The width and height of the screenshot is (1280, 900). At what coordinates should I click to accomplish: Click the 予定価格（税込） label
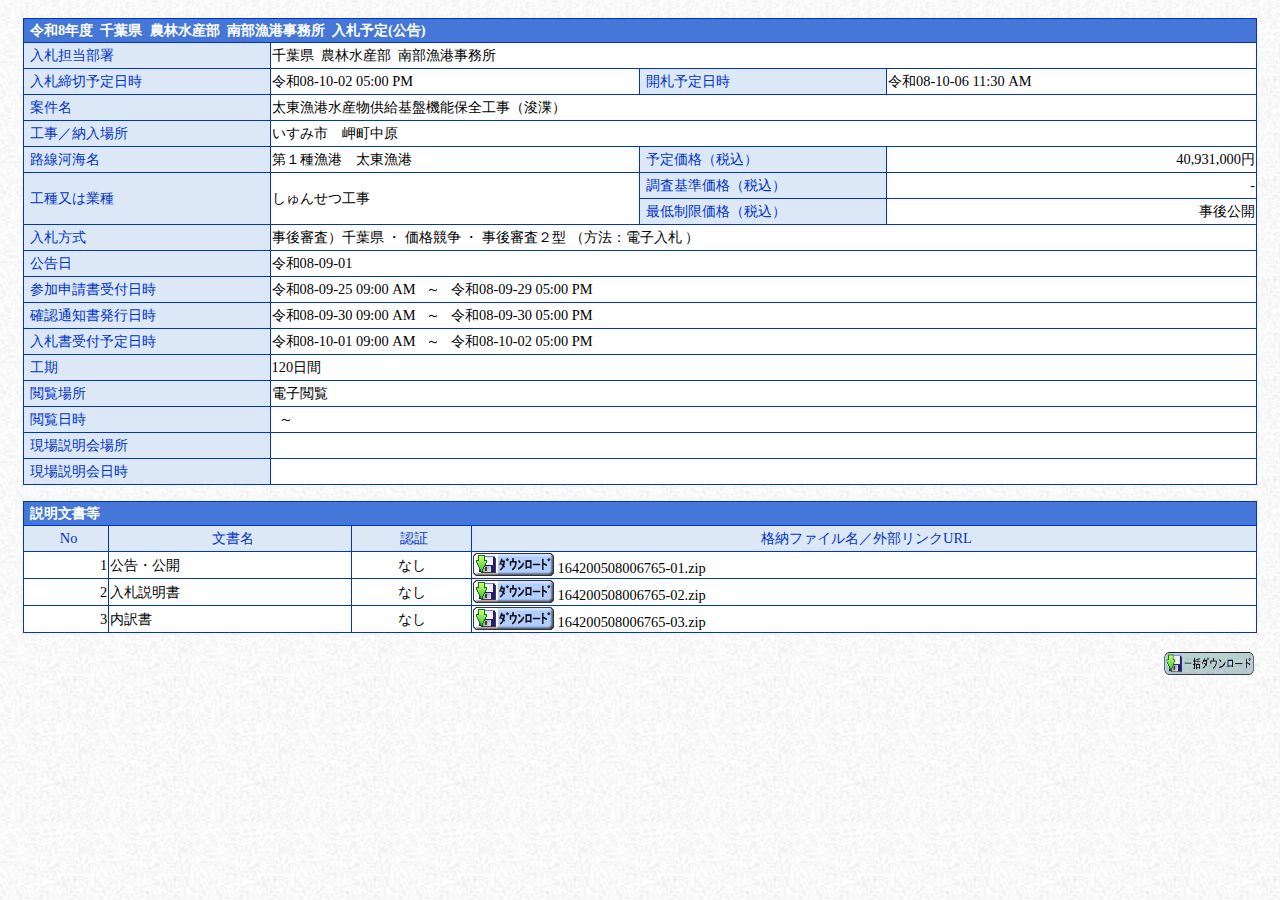pos(763,159)
